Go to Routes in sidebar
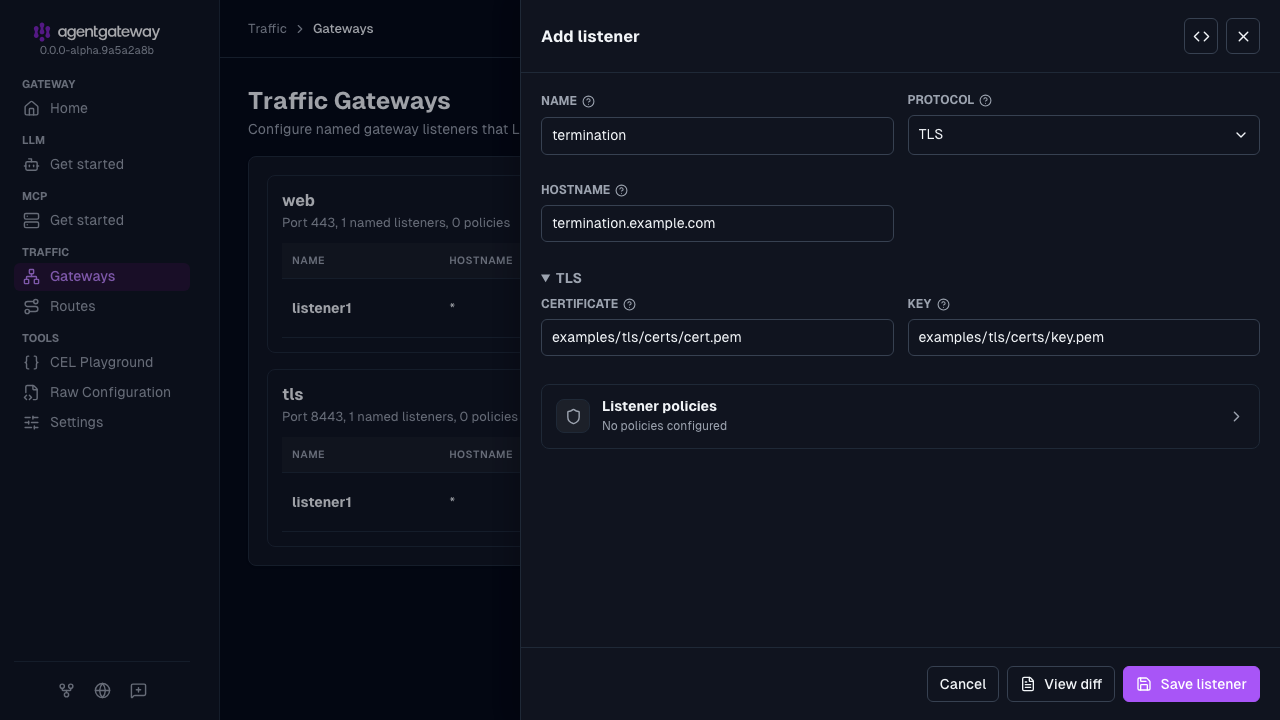 pyautogui.click(x=102, y=306)
